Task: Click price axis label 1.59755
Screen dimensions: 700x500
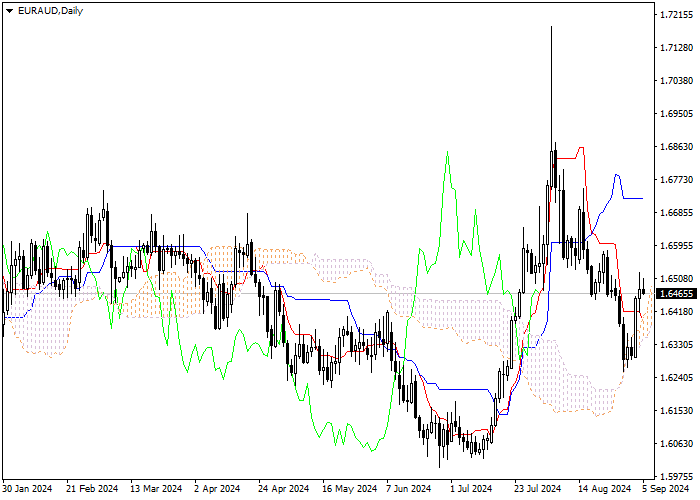Action: point(677,476)
